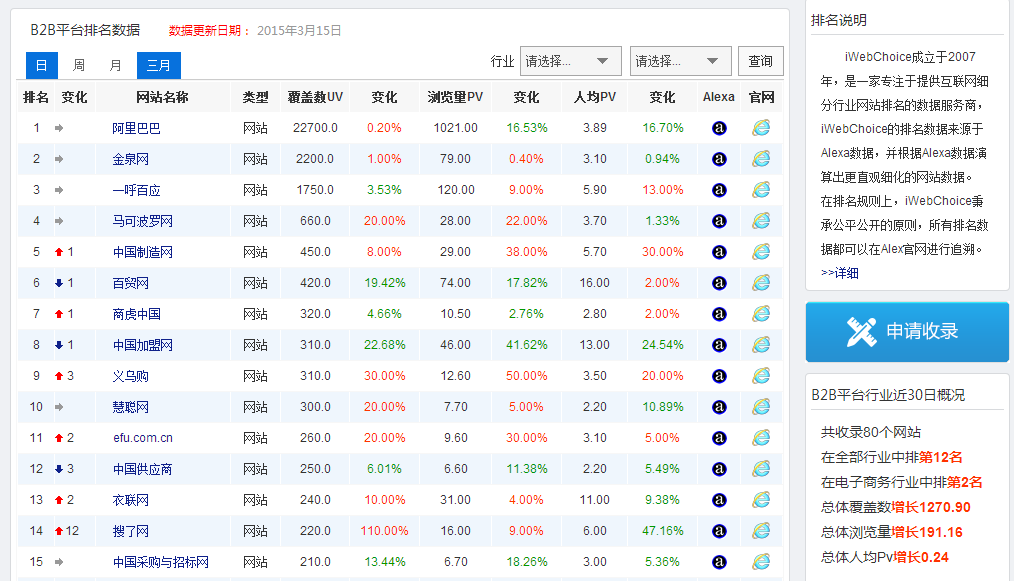Click the Alexa icon in the 金泉网 row
This screenshot has height=581, width=1014.
pyautogui.click(x=718, y=159)
